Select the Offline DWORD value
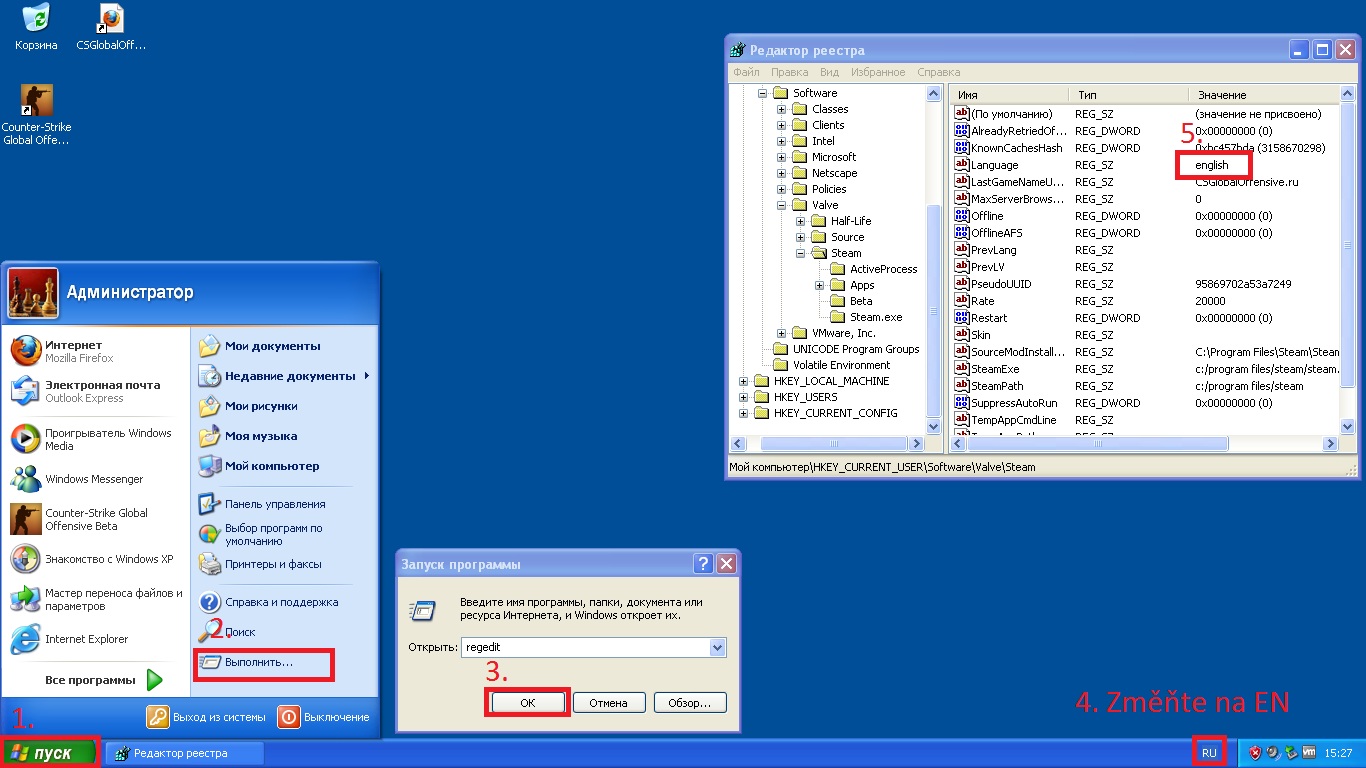Viewport: 1366px width, 768px height. [x=980, y=216]
